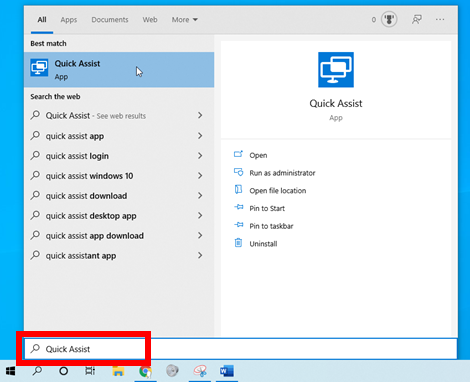Expand arrow next to quick assist desktop app

(x=200, y=215)
